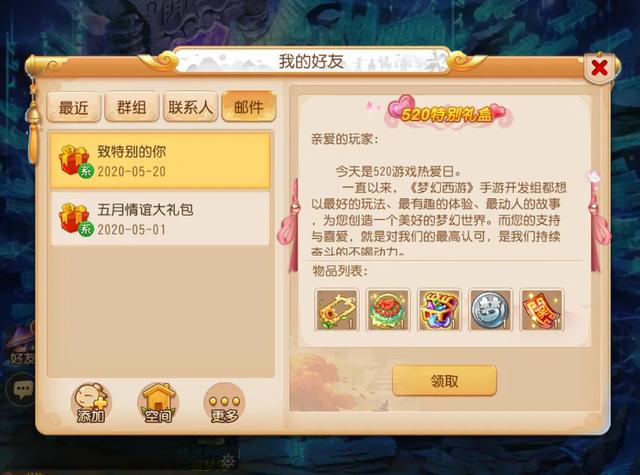The image size is (640, 475).
Task: Click the chat bubble icon on left edge
Action: coord(22,389)
